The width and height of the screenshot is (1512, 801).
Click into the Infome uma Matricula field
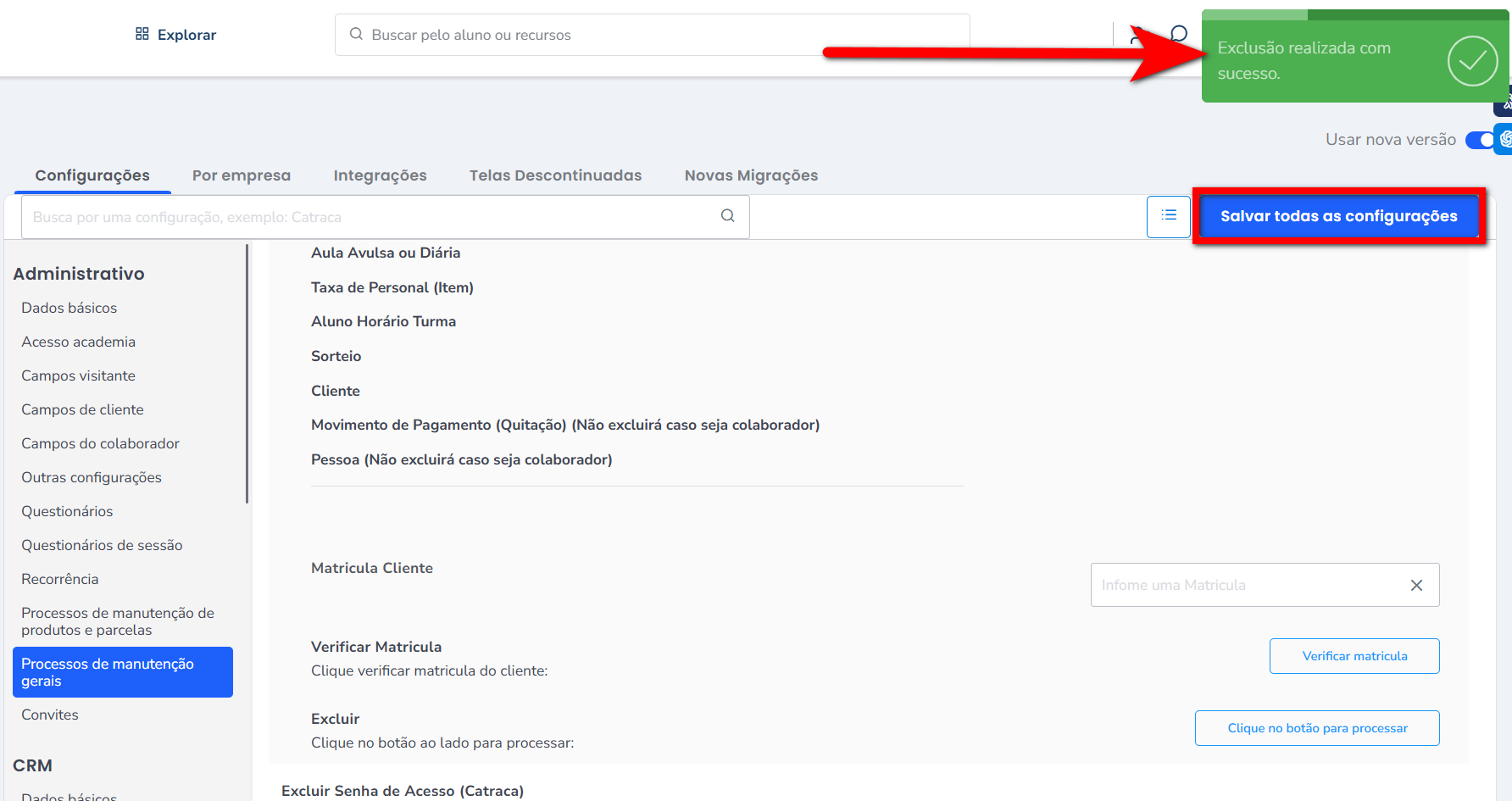click(1246, 585)
